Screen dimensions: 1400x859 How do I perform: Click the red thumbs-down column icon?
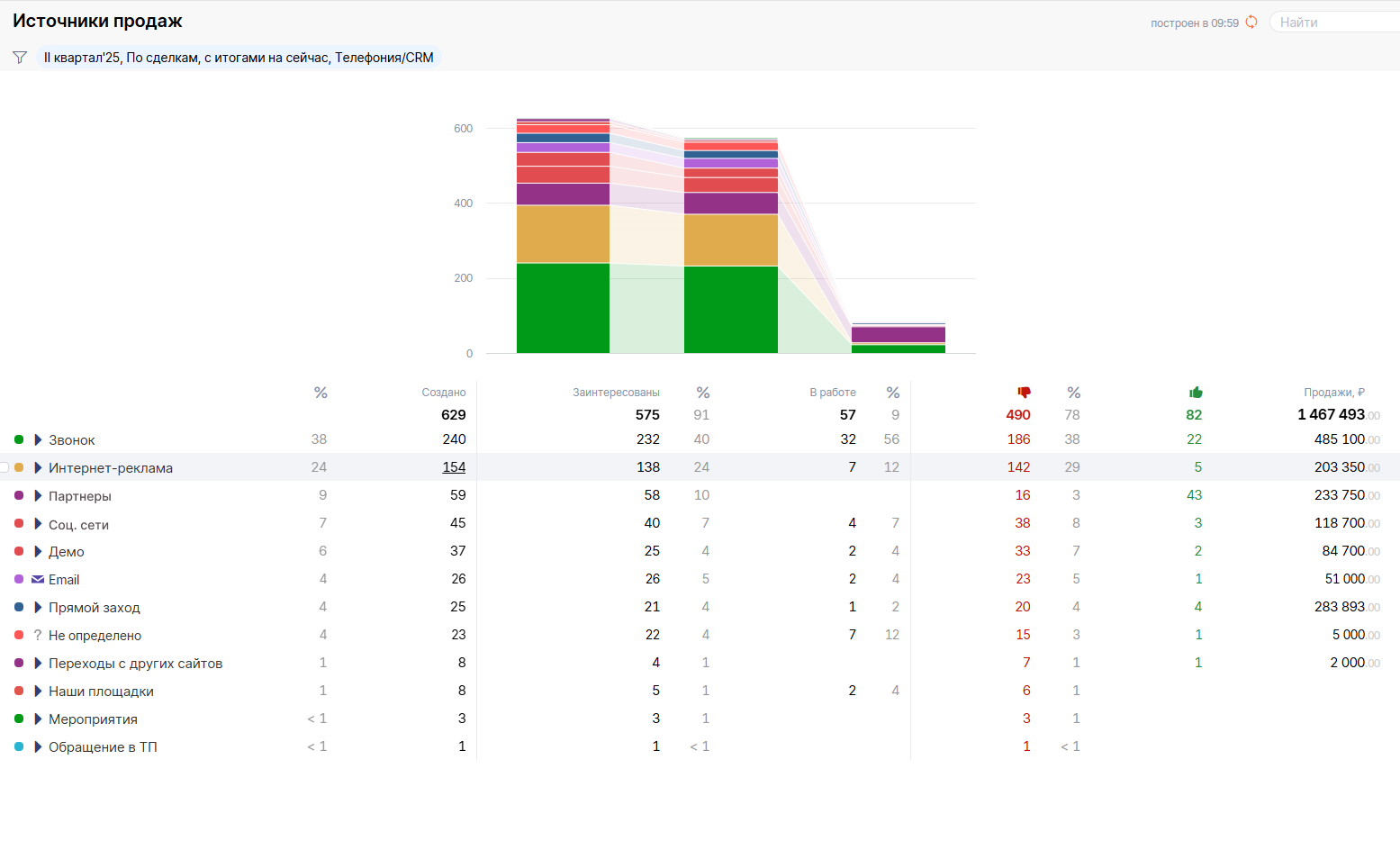point(1024,393)
